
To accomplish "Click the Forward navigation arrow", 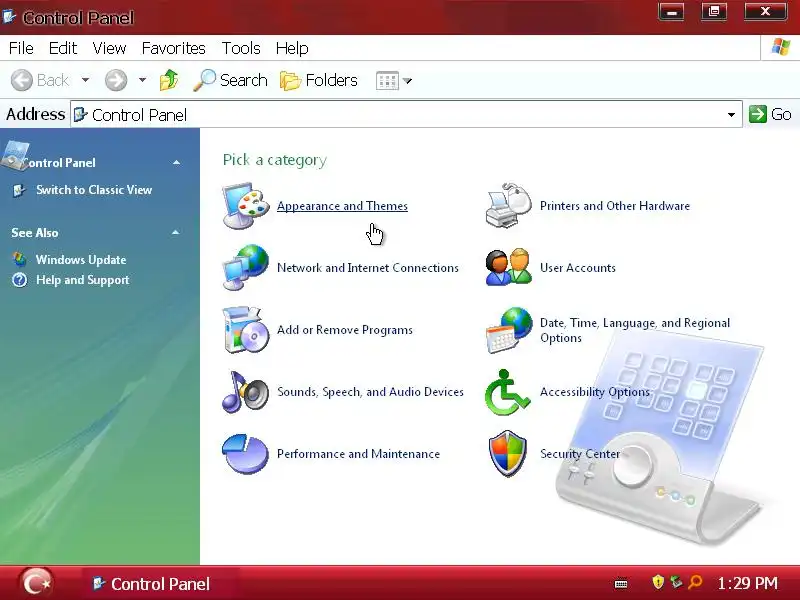I will tap(116, 80).
